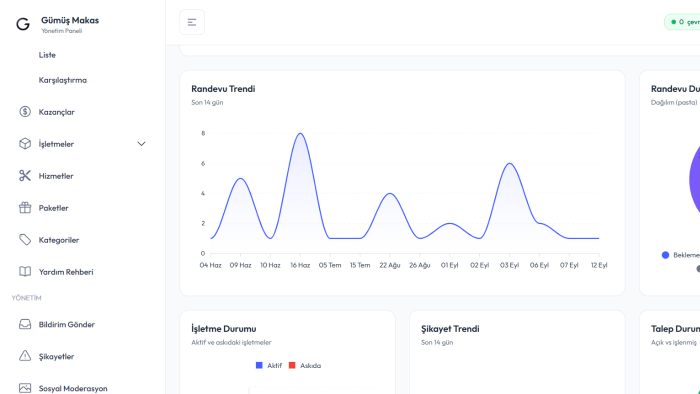Click the Gümüş Makas brand title

[x=70, y=21]
